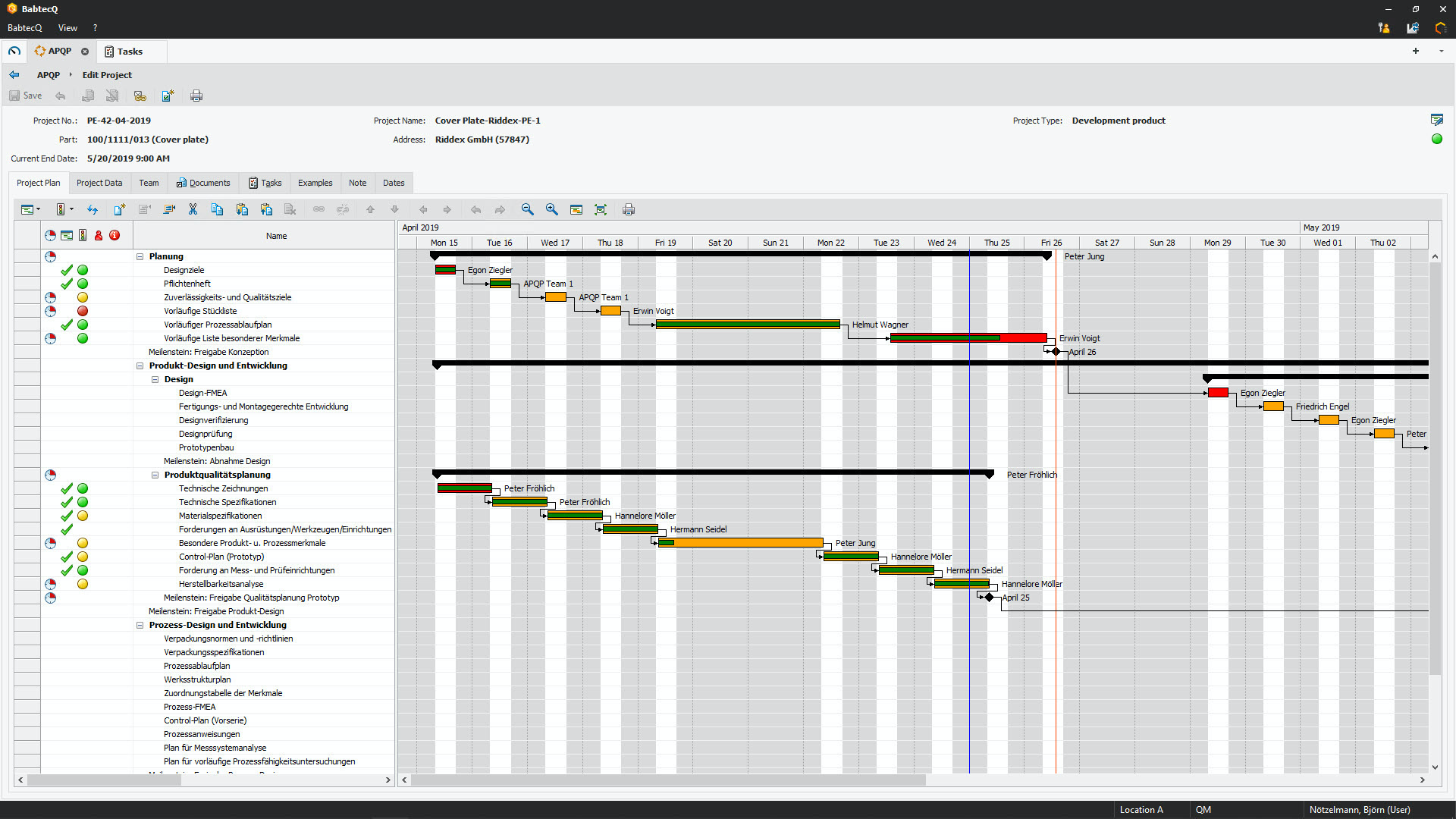
Task: Click the Save button
Action: (25, 96)
